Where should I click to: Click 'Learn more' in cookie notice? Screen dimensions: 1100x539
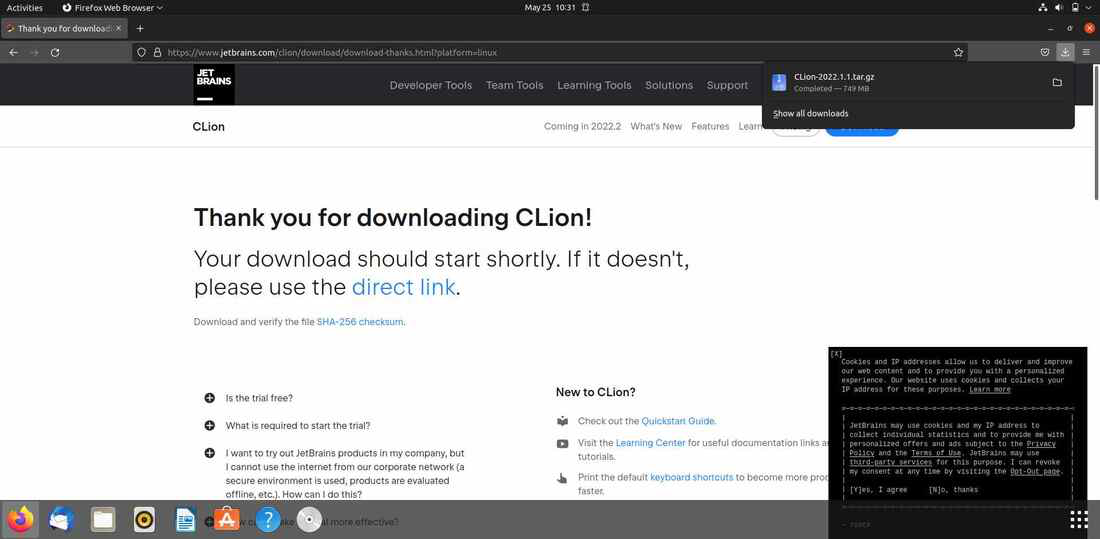989,390
